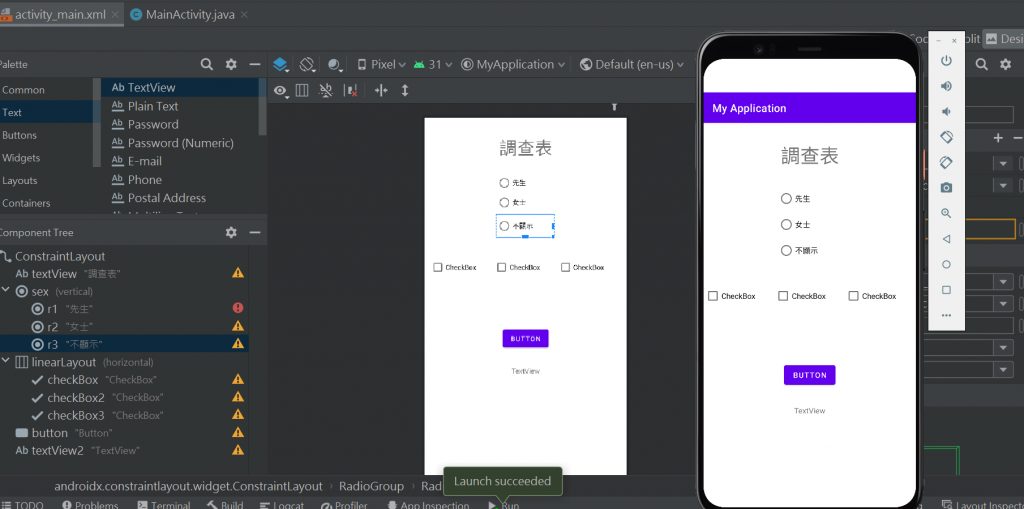Open the design surface layers selector
Screen dimensions: 1024x509
(x=280, y=65)
